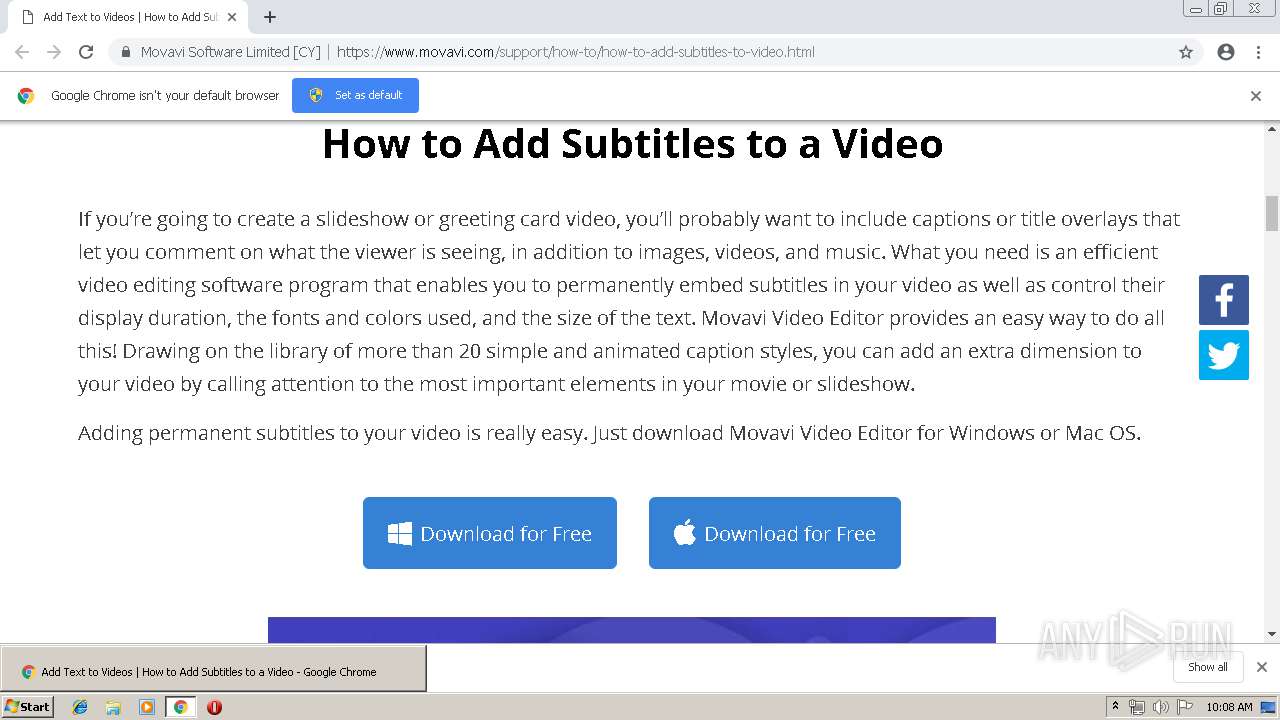Click the Chrome taskbar icon
This screenshot has height=720, width=1280.
tap(180, 707)
